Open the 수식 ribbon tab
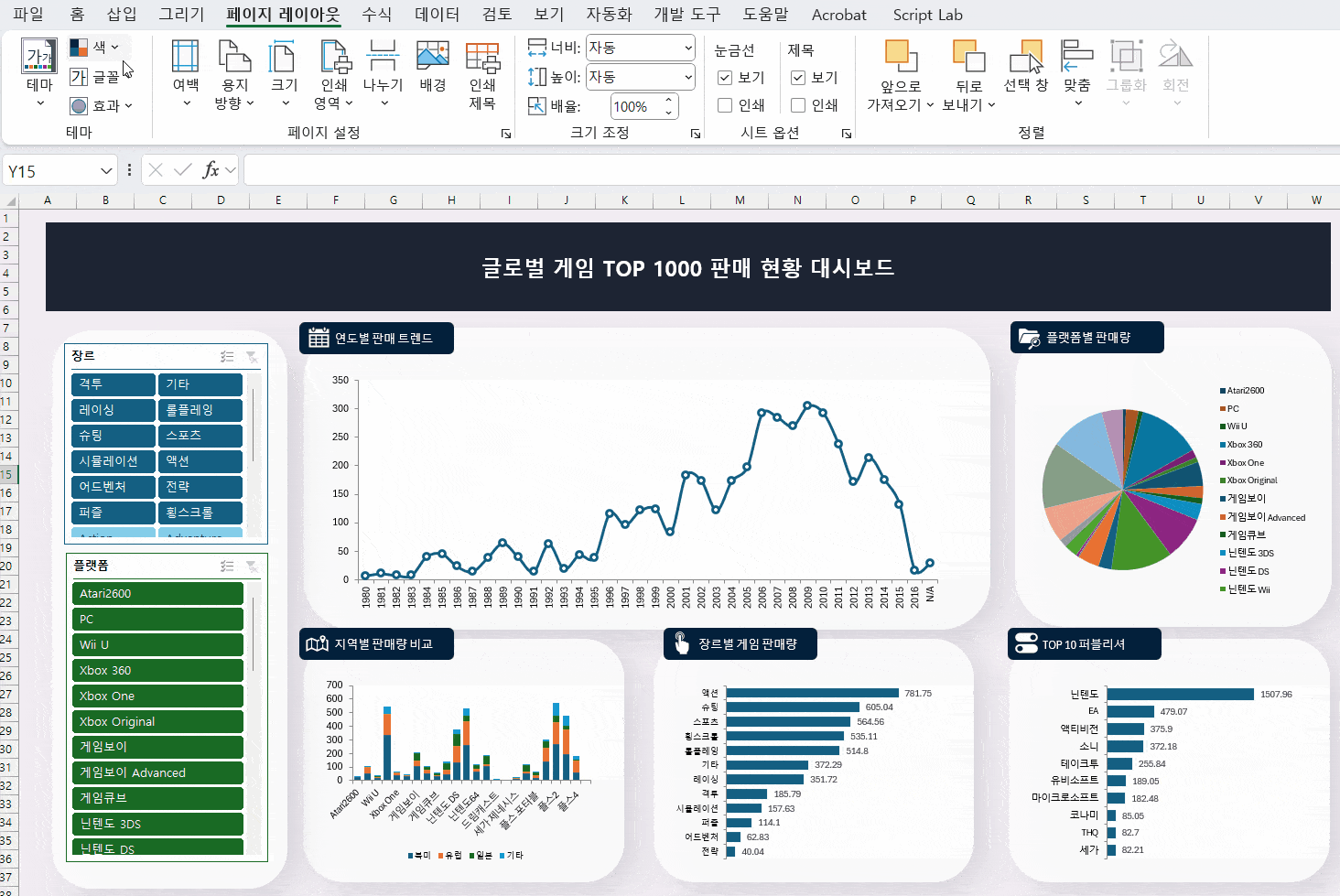The image size is (1340, 896). click(x=374, y=15)
